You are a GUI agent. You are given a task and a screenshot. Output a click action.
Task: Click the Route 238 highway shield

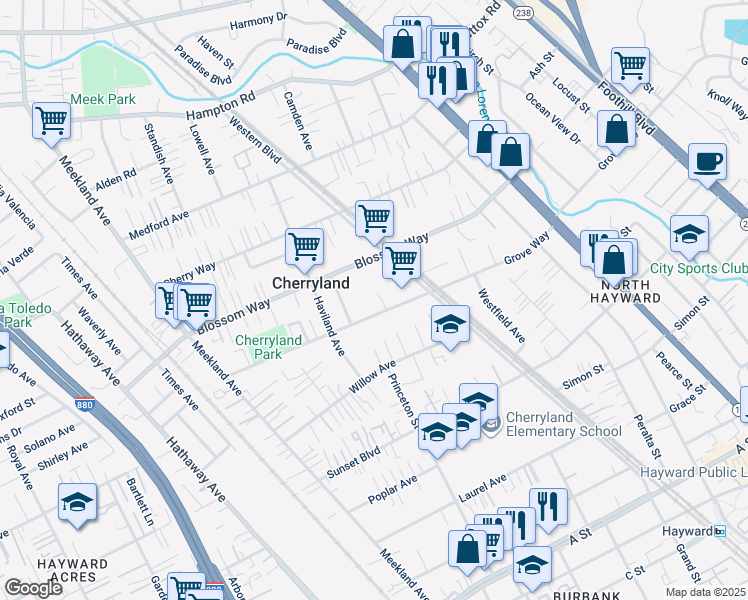[523, 13]
